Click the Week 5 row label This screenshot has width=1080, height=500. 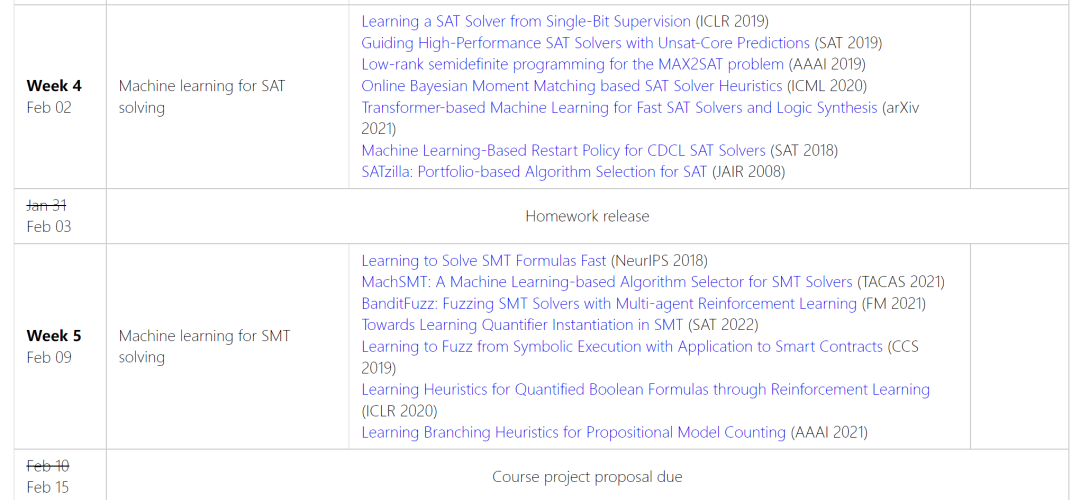tap(54, 336)
